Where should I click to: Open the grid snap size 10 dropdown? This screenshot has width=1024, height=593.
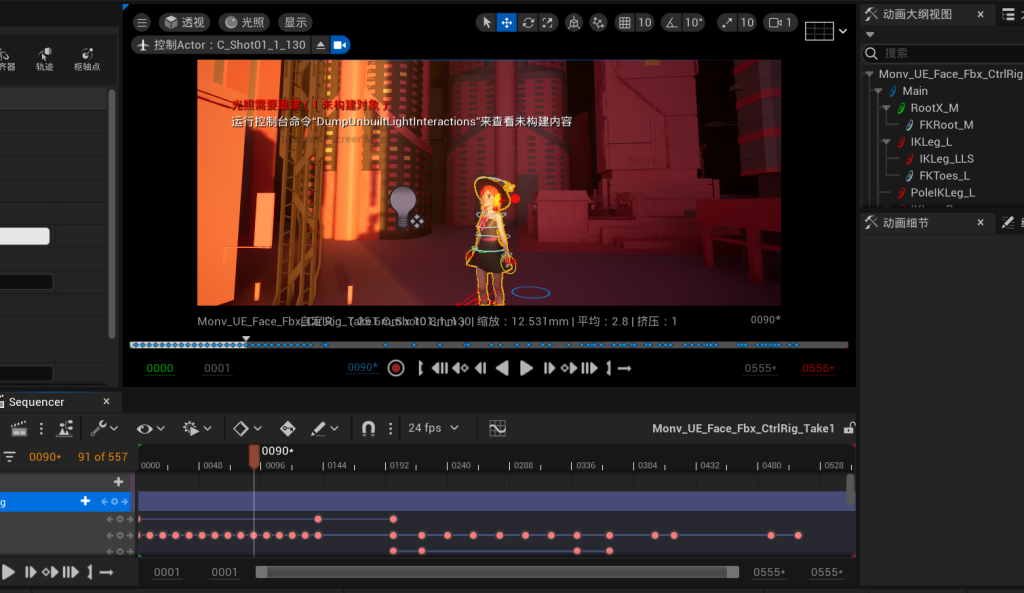tap(645, 23)
